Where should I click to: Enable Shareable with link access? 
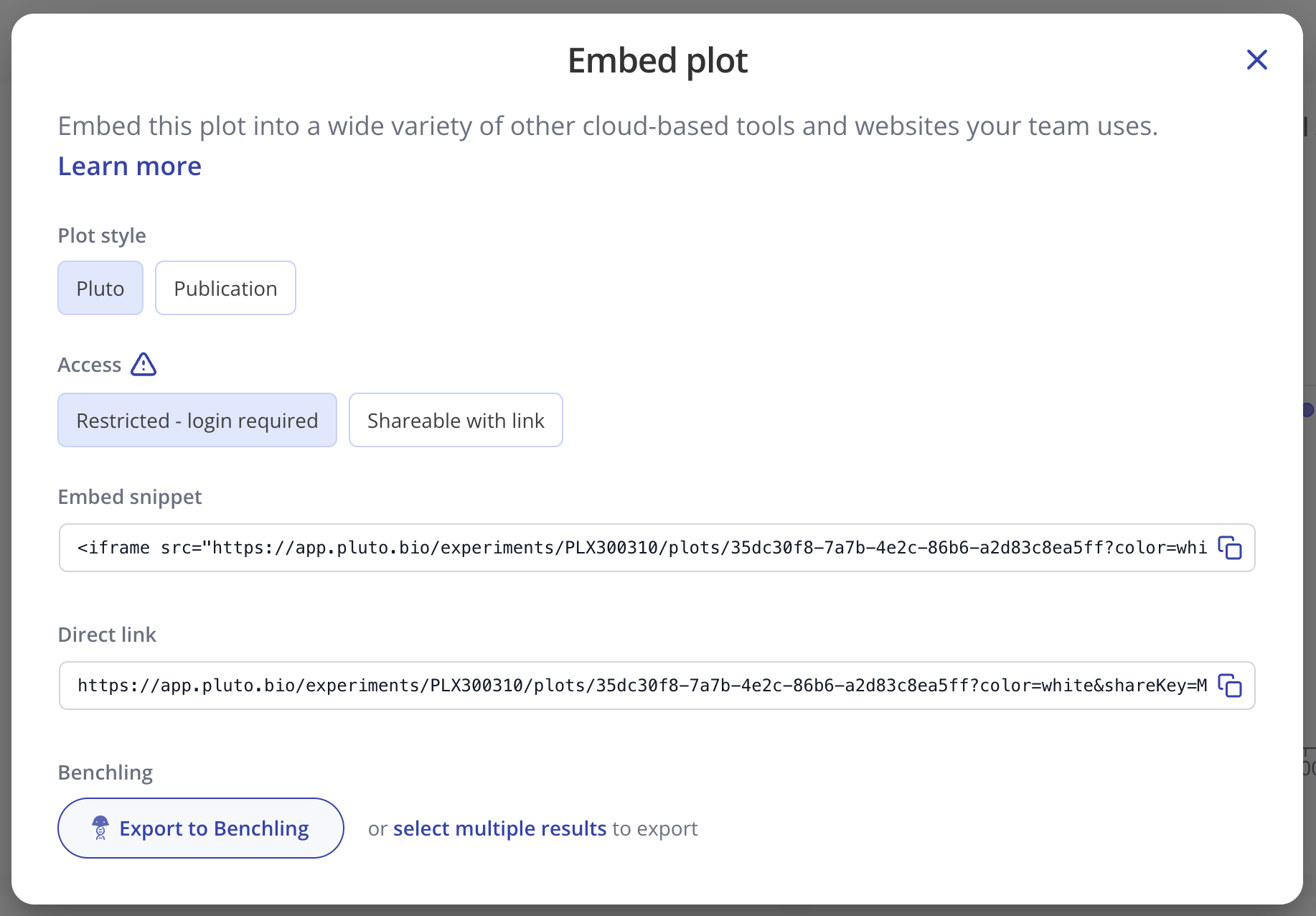456,420
